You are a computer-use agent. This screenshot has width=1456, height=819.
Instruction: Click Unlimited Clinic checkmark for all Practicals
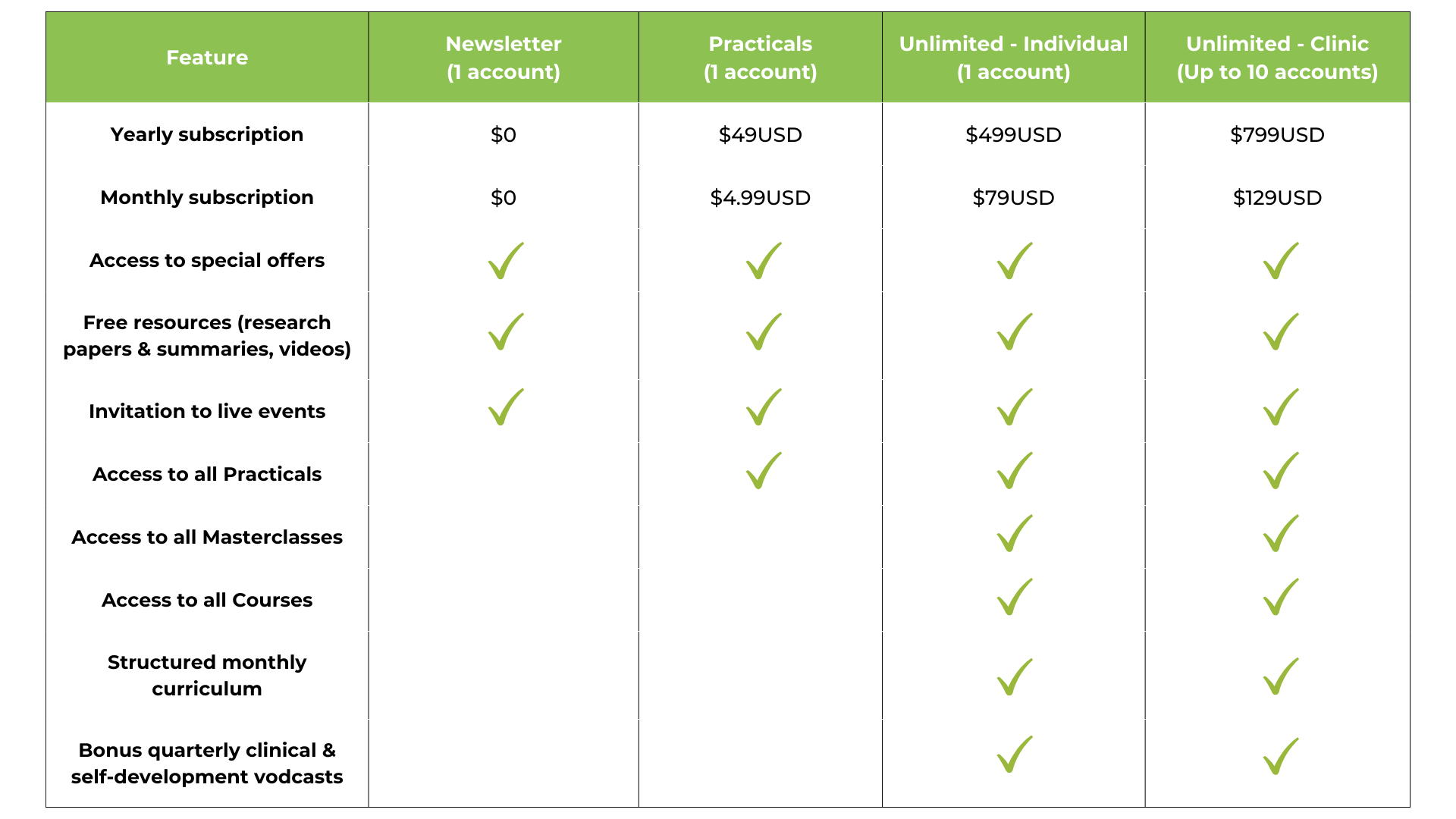[1281, 471]
